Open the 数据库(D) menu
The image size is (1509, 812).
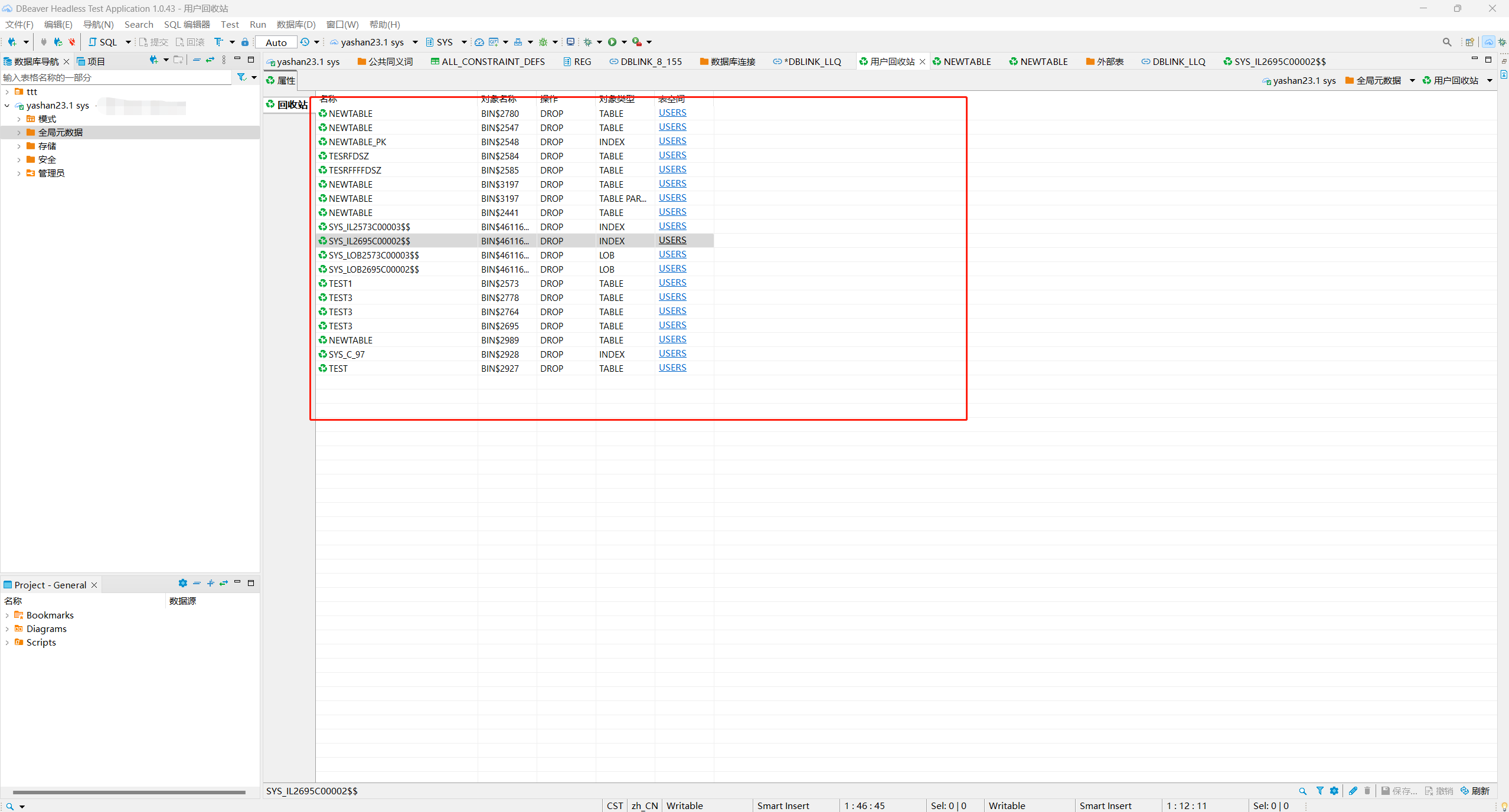[296, 24]
